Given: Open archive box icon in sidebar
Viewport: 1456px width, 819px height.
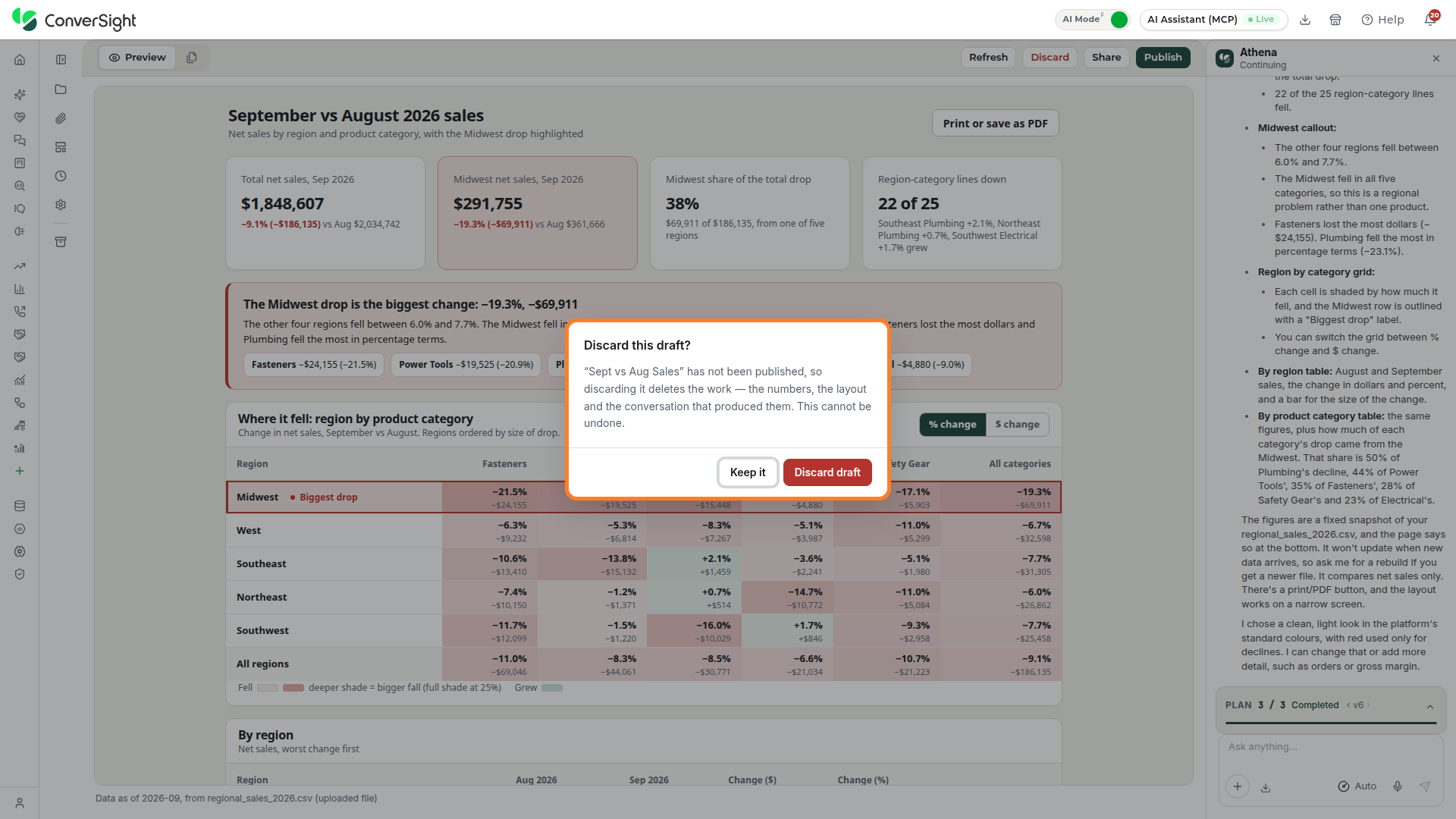Looking at the screenshot, I should pyautogui.click(x=61, y=242).
